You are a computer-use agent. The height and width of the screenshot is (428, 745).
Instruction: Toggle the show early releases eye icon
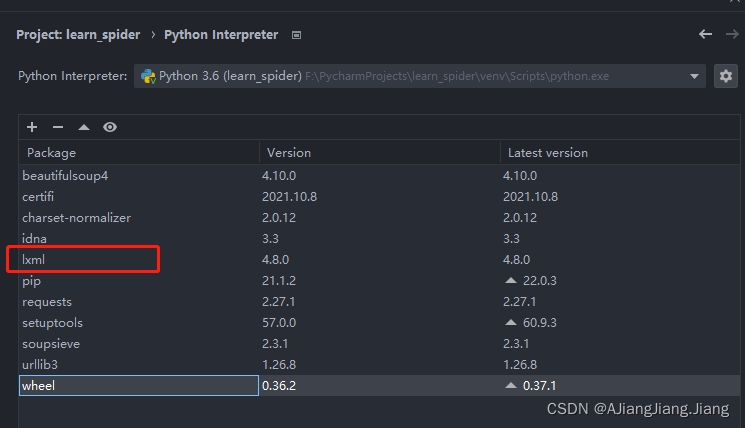(x=110, y=127)
